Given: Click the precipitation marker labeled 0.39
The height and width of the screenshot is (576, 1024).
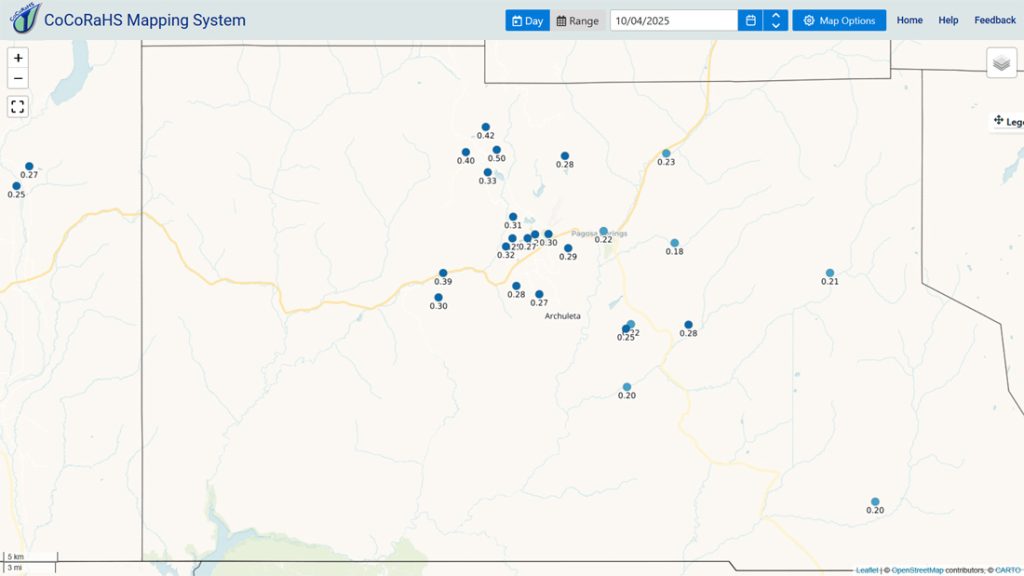Looking at the screenshot, I should click(443, 273).
